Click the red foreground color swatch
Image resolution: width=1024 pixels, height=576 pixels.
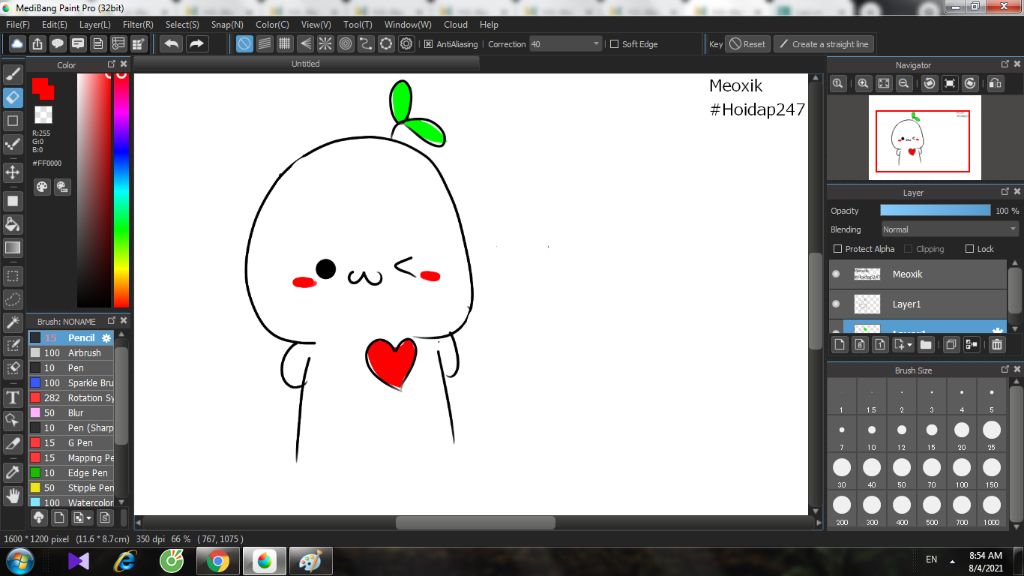tap(42, 88)
